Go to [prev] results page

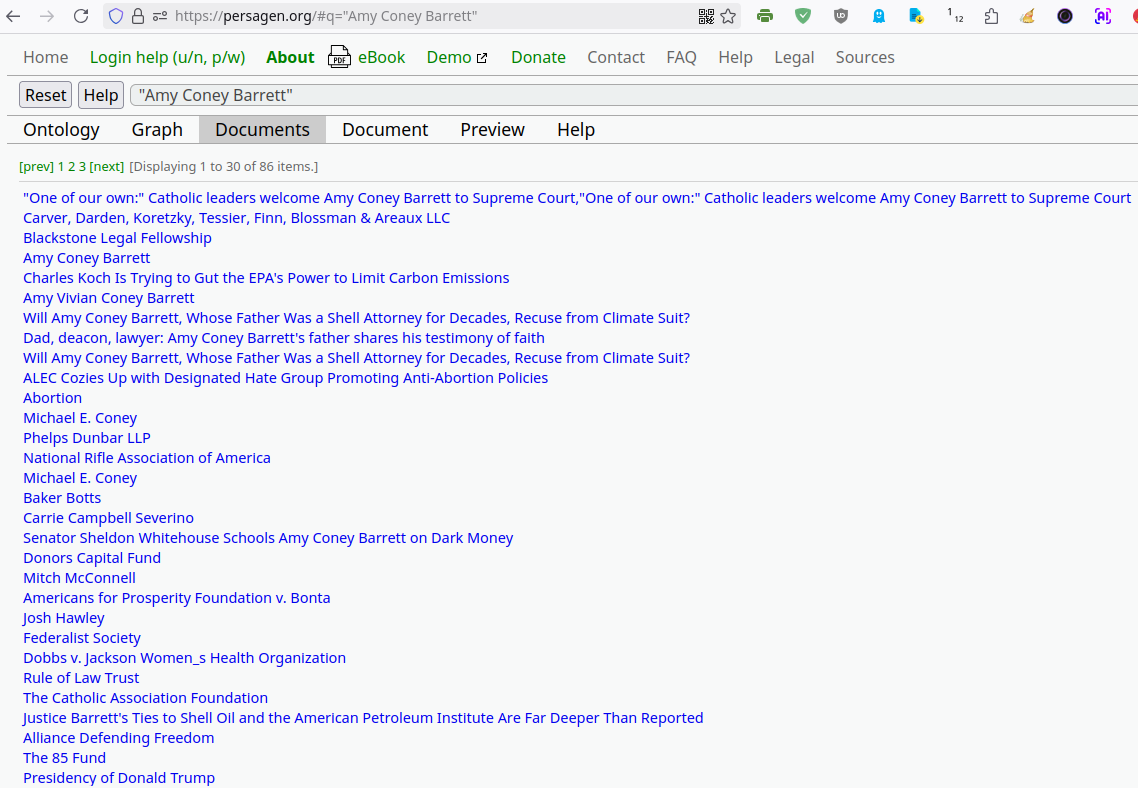(36, 166)
